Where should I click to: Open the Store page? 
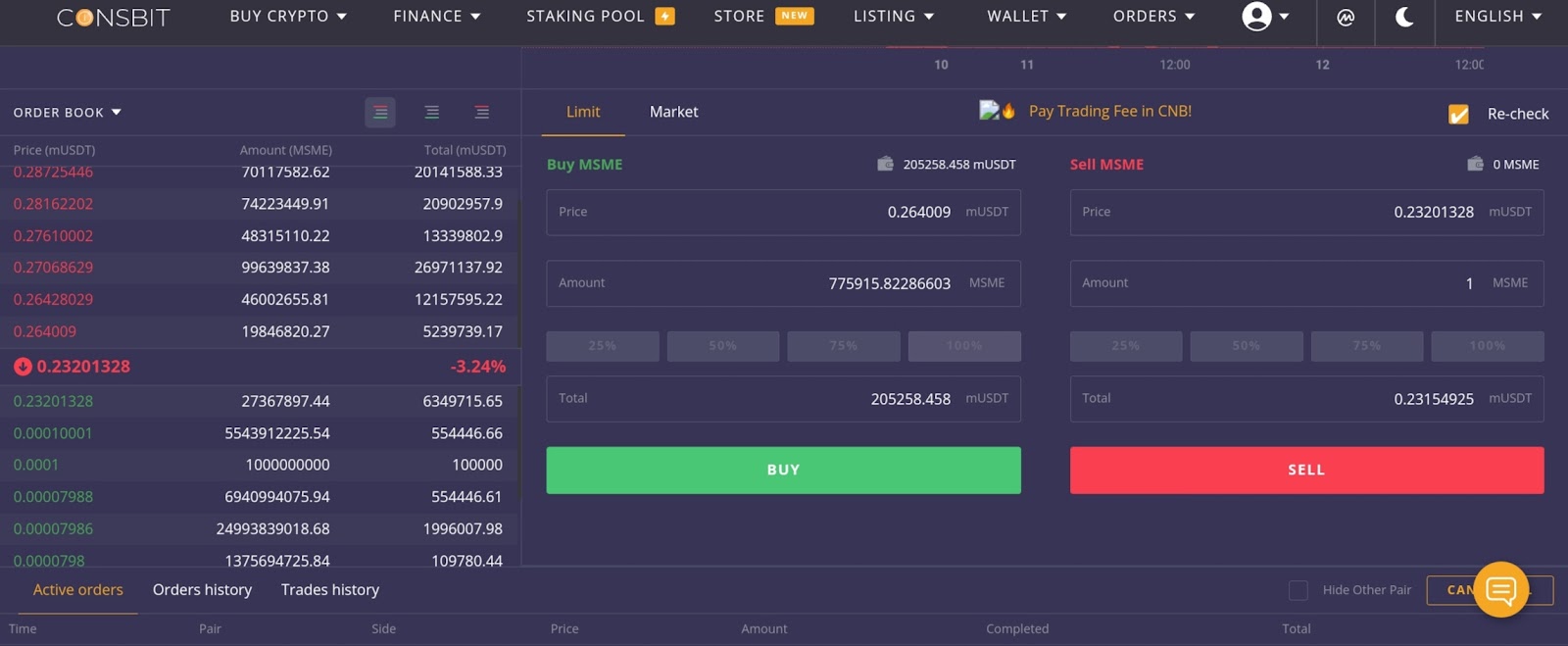pyautogui.click(x=739, y=17)
